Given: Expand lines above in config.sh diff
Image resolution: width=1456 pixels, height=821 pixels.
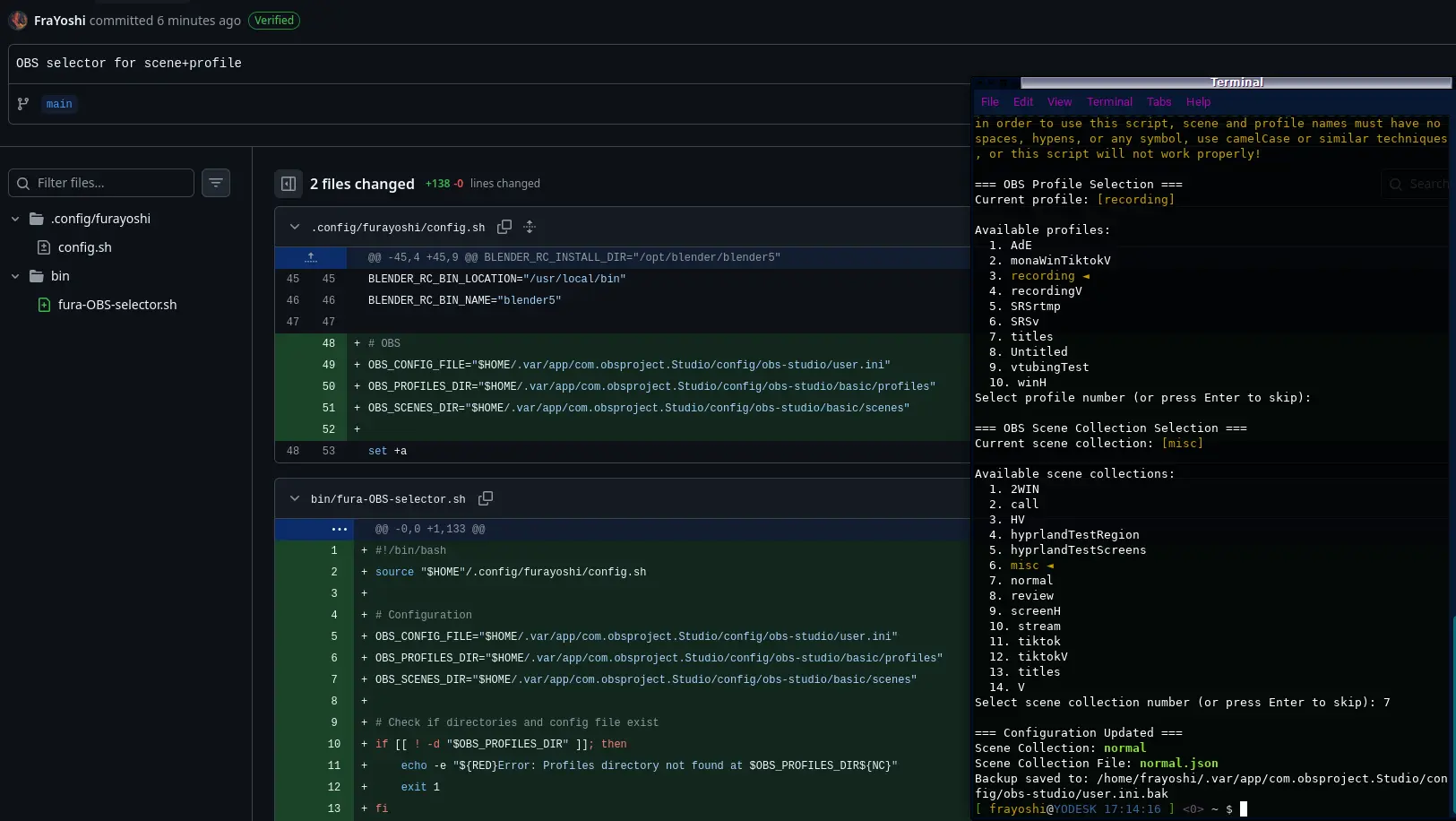Looking at the screenshot, I should click(311, 257).
